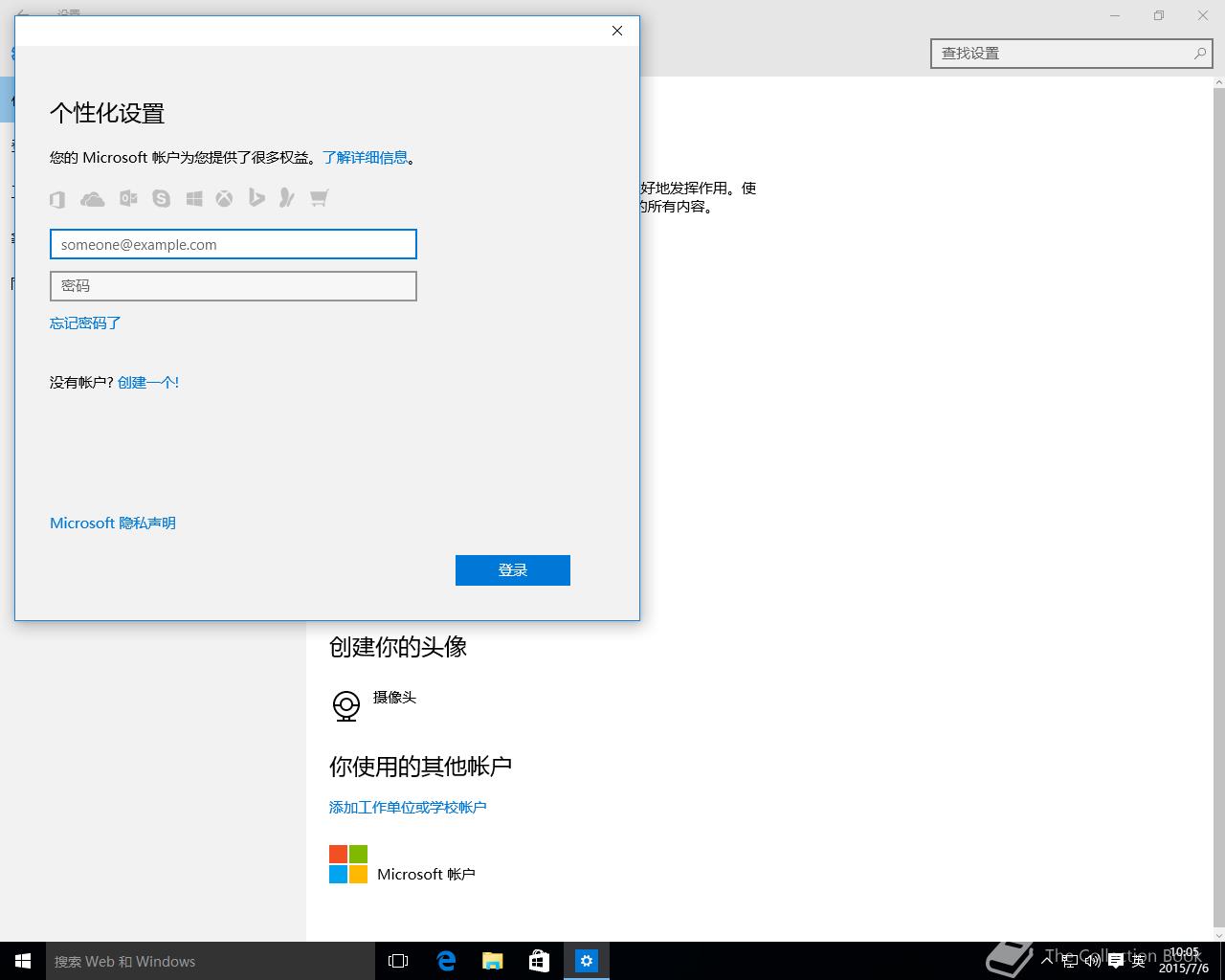1225x980 pixels.
Task: Click into the 密码 password field
Action: pos(234,286)
